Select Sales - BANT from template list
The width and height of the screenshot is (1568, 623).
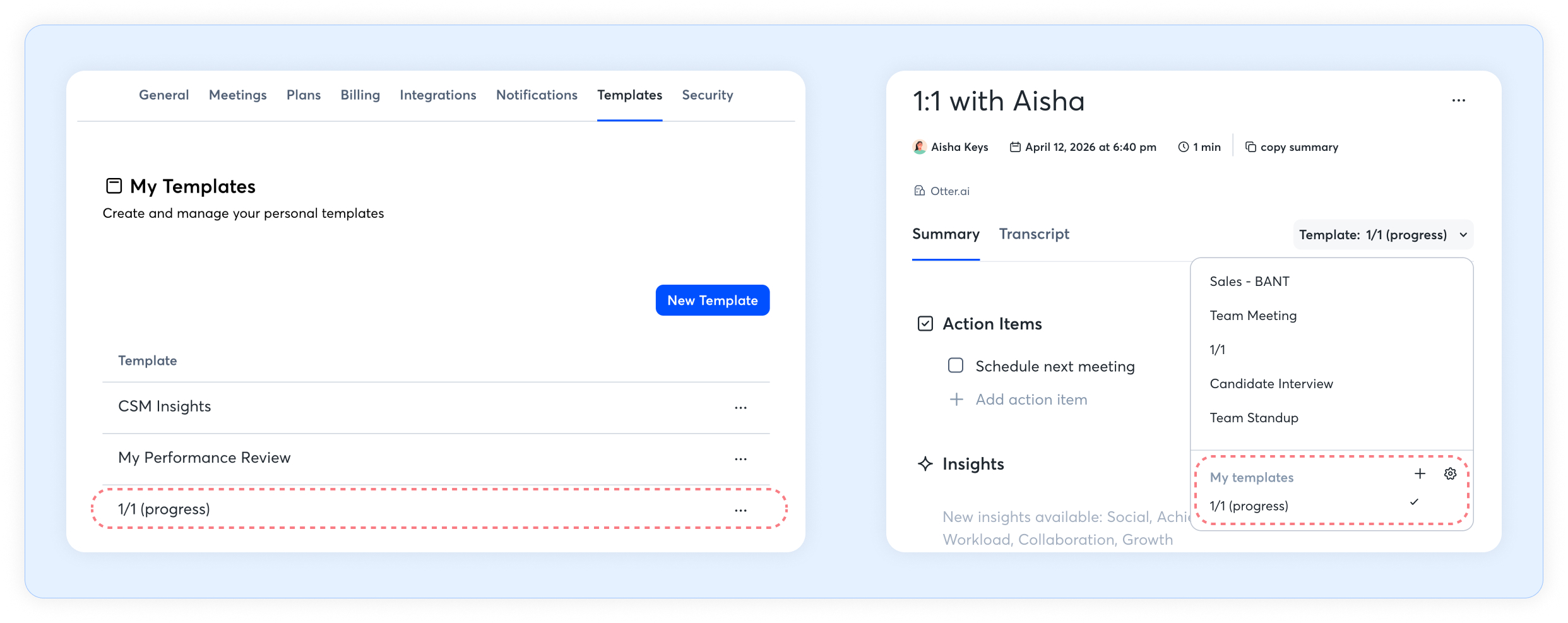(1249, 282)
